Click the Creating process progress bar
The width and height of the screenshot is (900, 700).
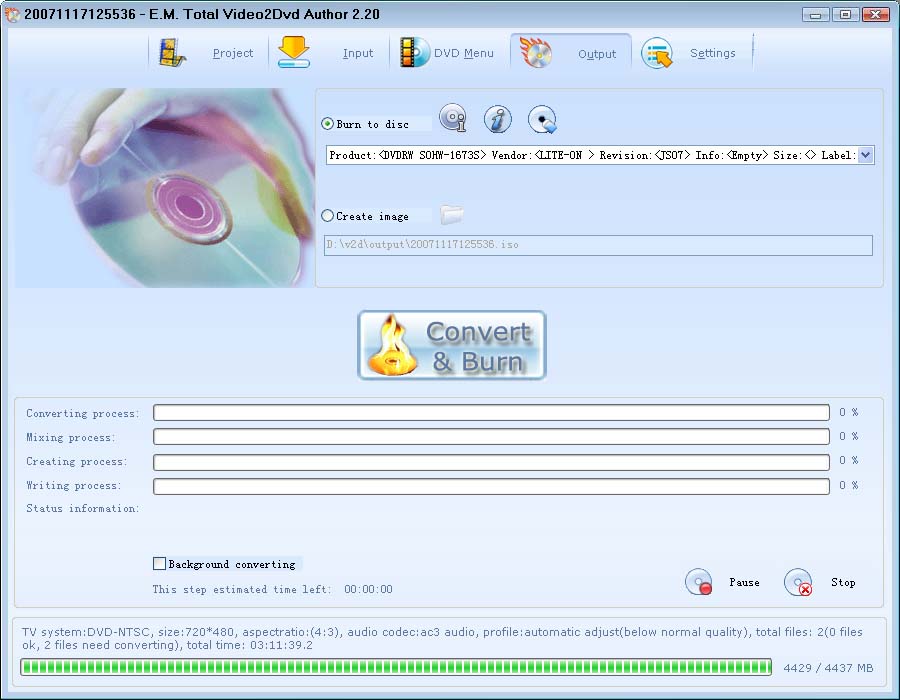[491, 461]
